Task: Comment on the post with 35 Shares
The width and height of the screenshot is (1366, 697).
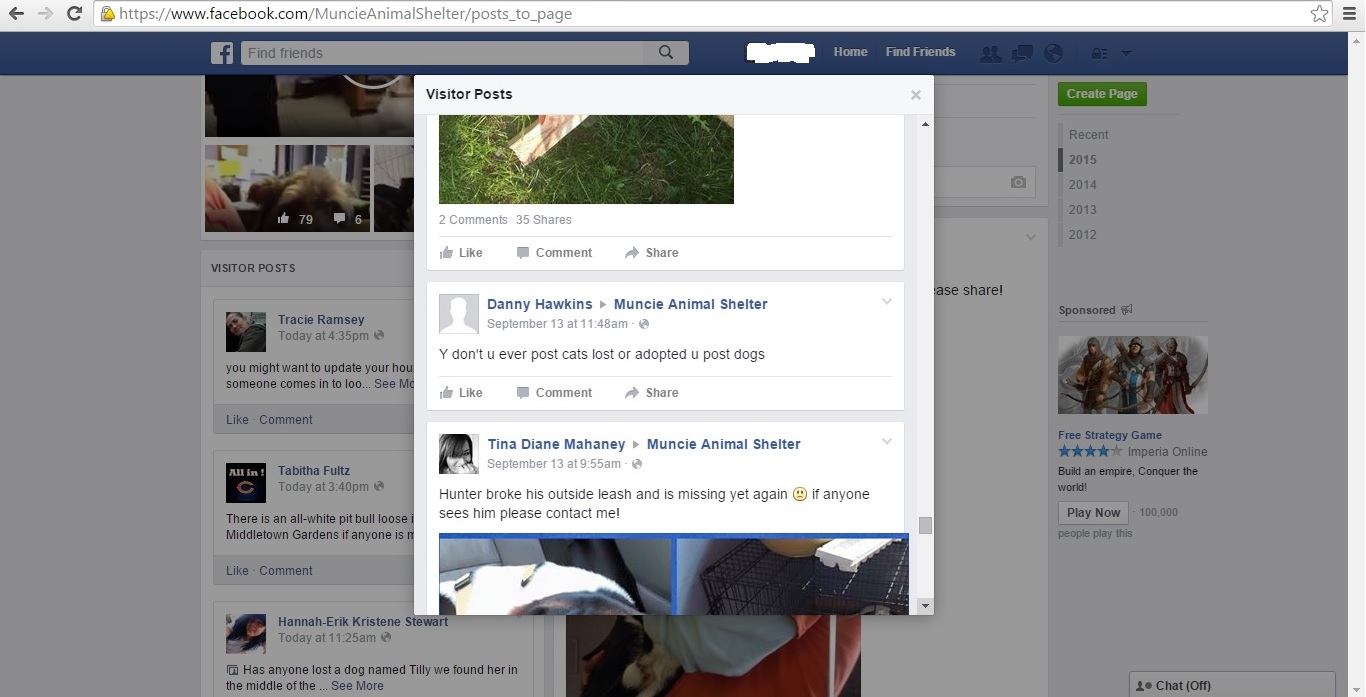Action: point(554,253)
